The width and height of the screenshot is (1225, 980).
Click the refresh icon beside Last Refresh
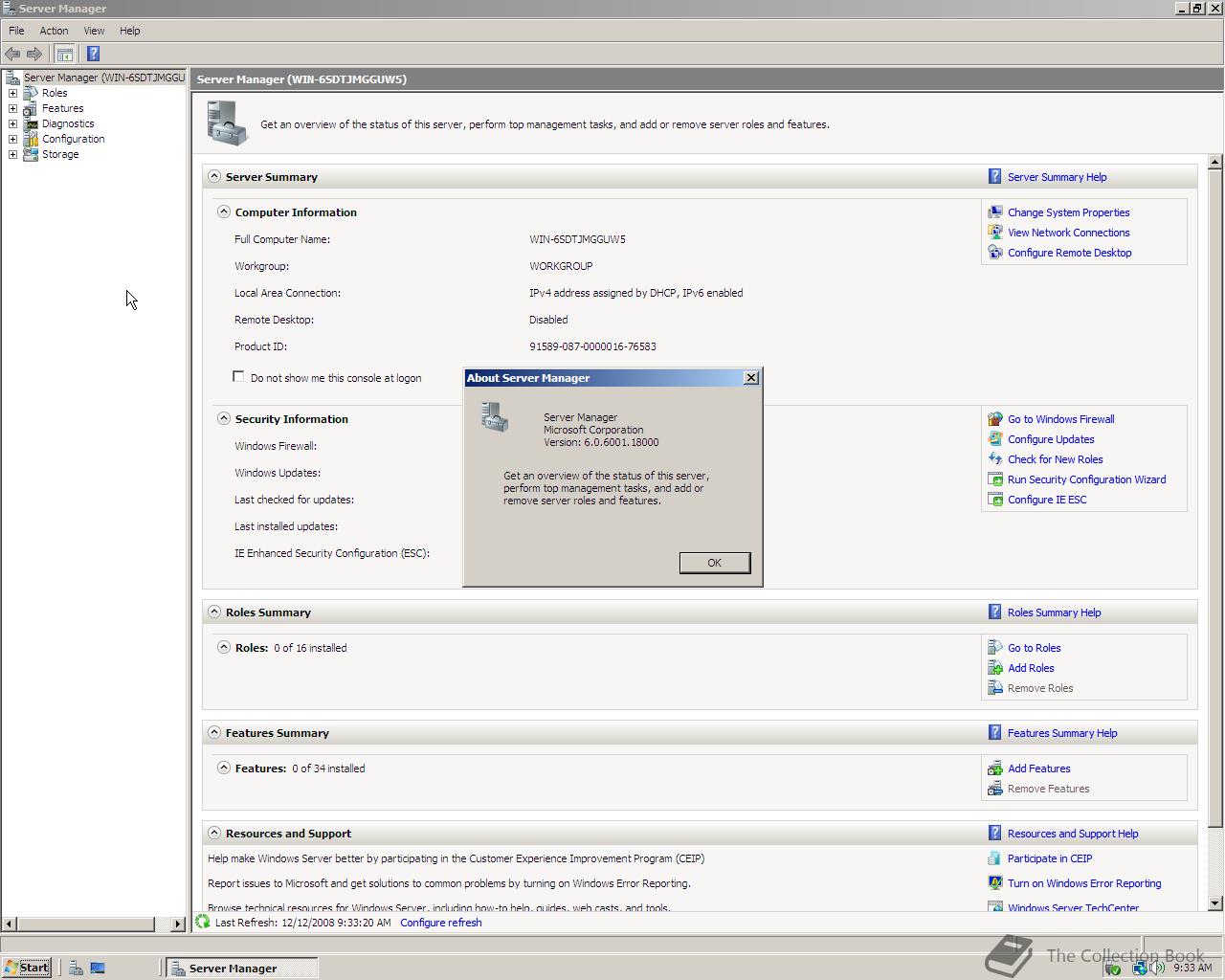pyautogui.click(x=202, y=923)
